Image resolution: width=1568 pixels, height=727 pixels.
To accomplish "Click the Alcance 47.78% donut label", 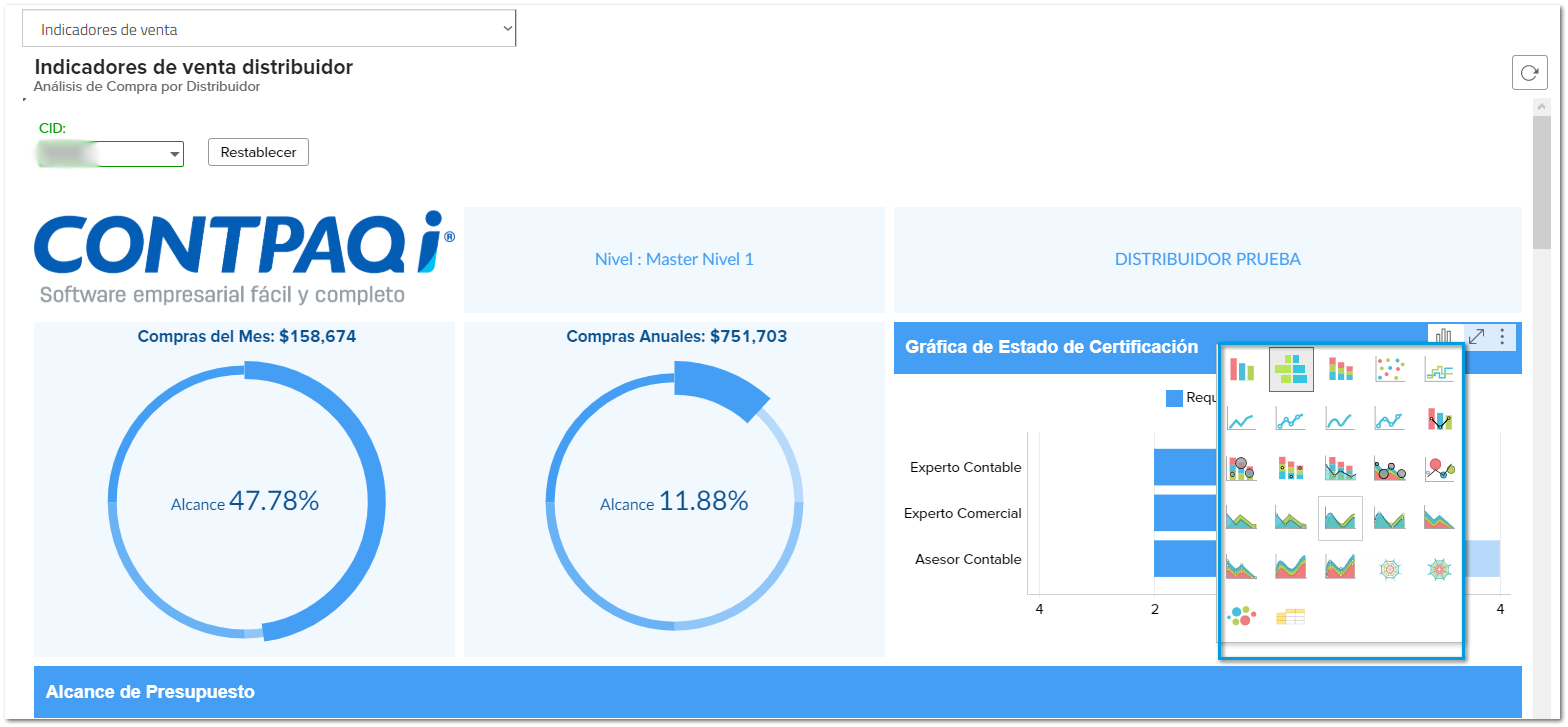I will coord(245,502).
